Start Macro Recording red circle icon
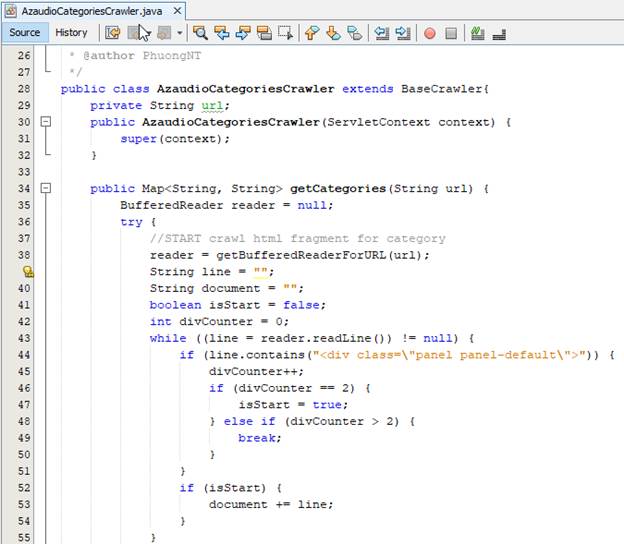 click(x=430, y=33)
